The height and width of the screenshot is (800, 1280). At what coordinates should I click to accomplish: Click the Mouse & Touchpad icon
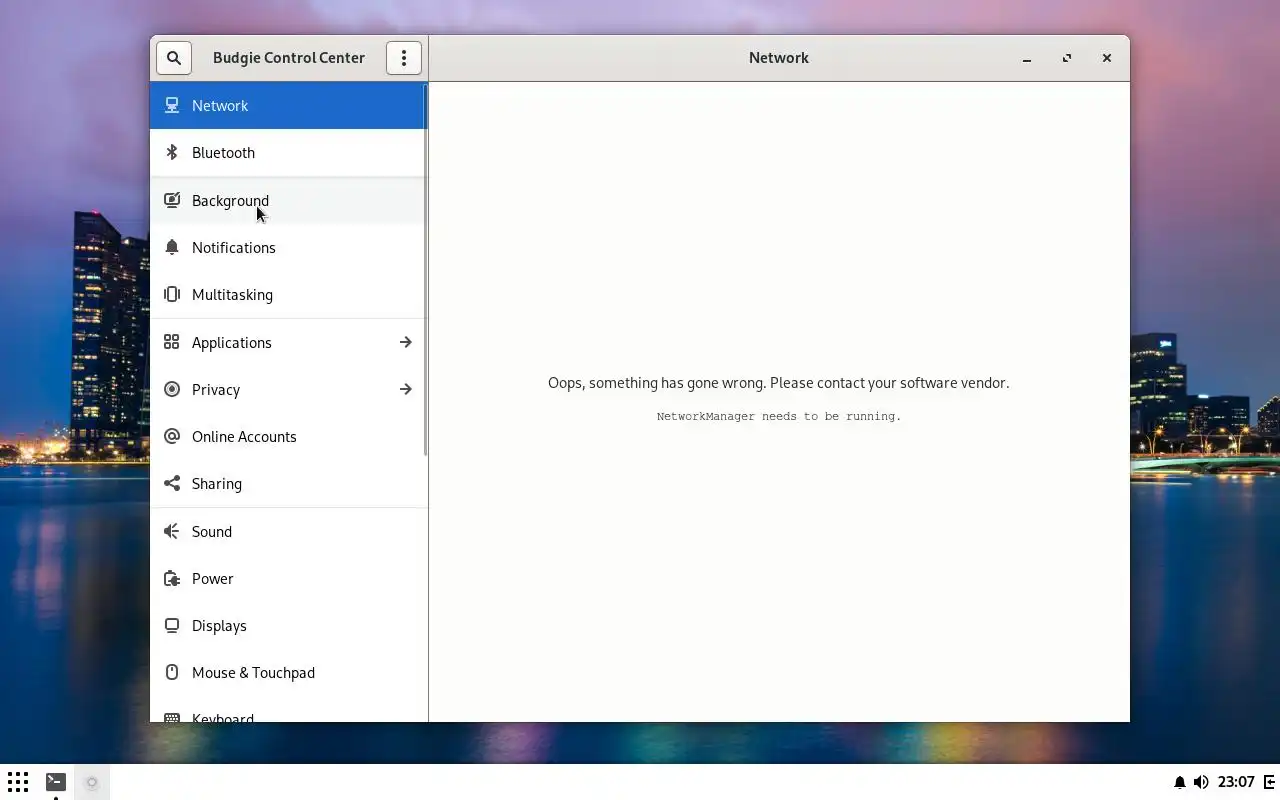(x=172, y=672)
